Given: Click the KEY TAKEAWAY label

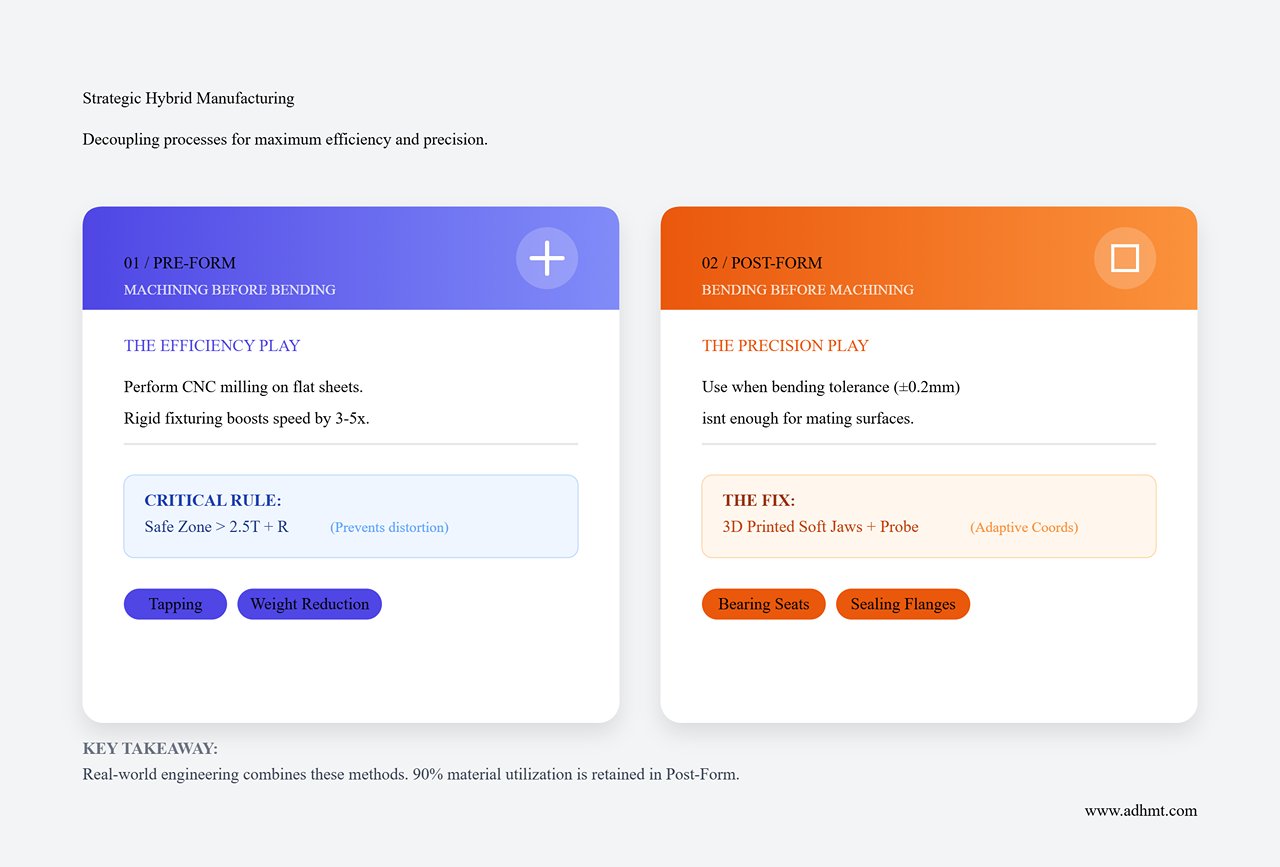Looking at the screenshot, I should [x=150, y=748].
